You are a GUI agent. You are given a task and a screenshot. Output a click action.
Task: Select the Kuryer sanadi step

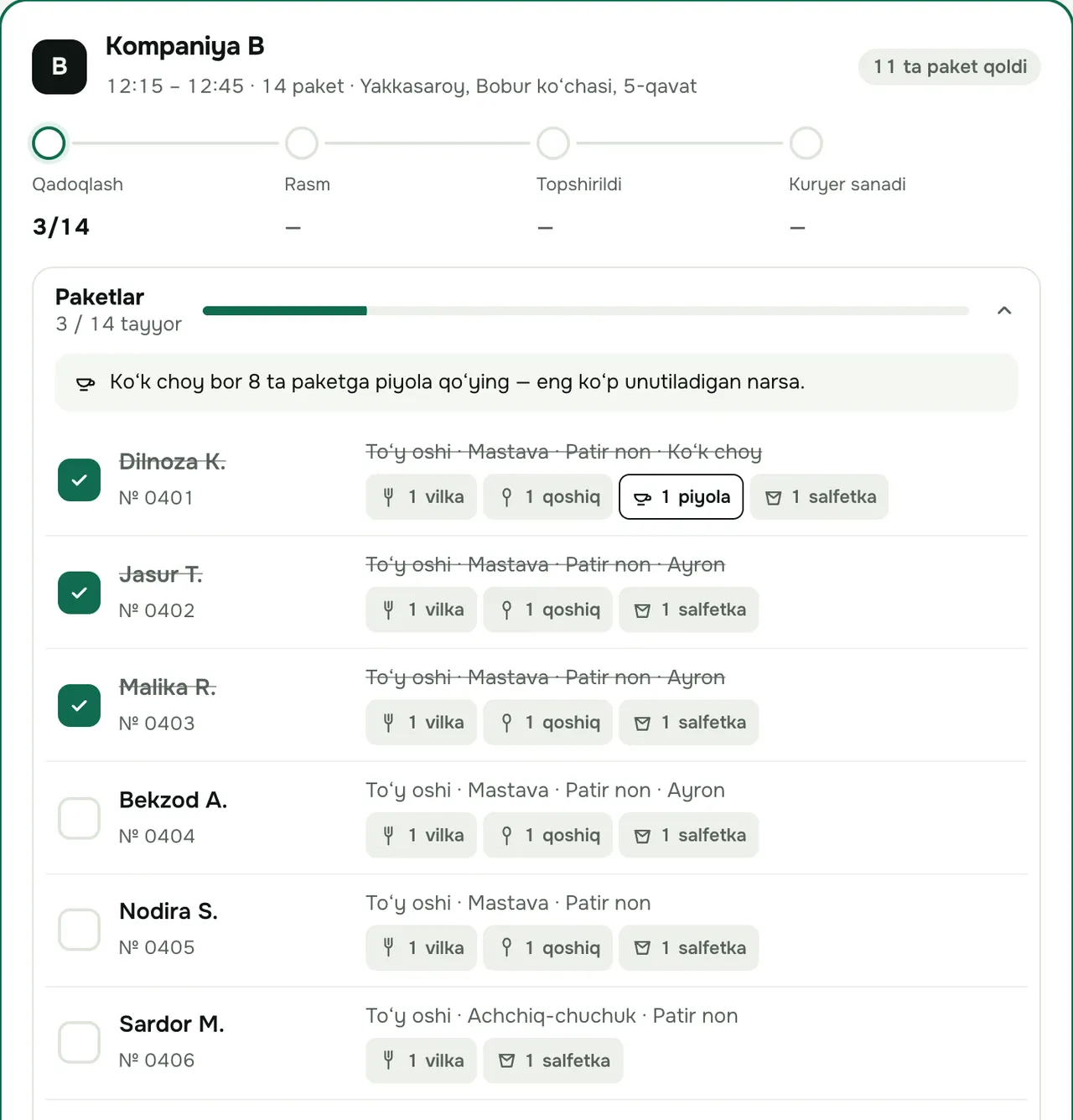pos(806,143)
